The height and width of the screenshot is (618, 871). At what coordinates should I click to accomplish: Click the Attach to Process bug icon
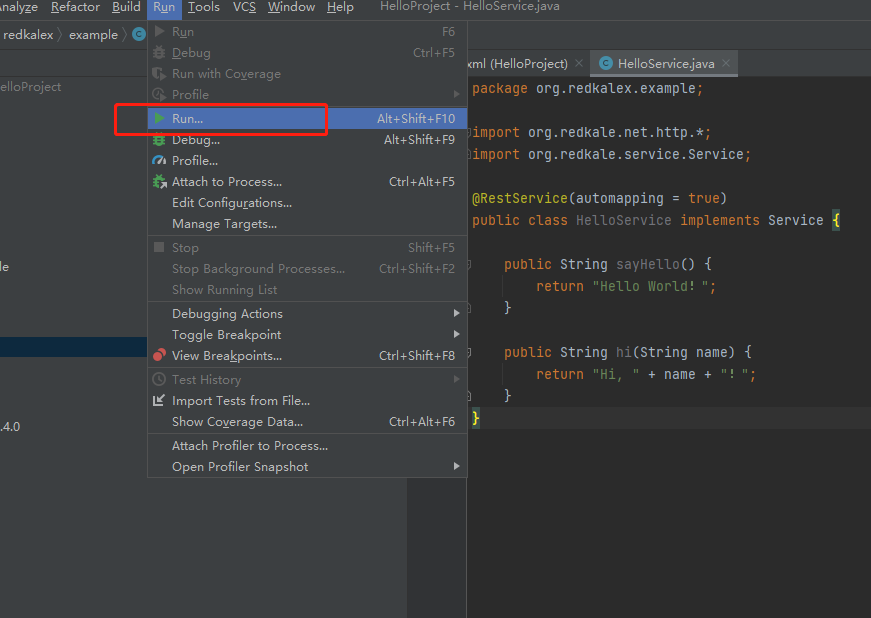pos(159,182)
